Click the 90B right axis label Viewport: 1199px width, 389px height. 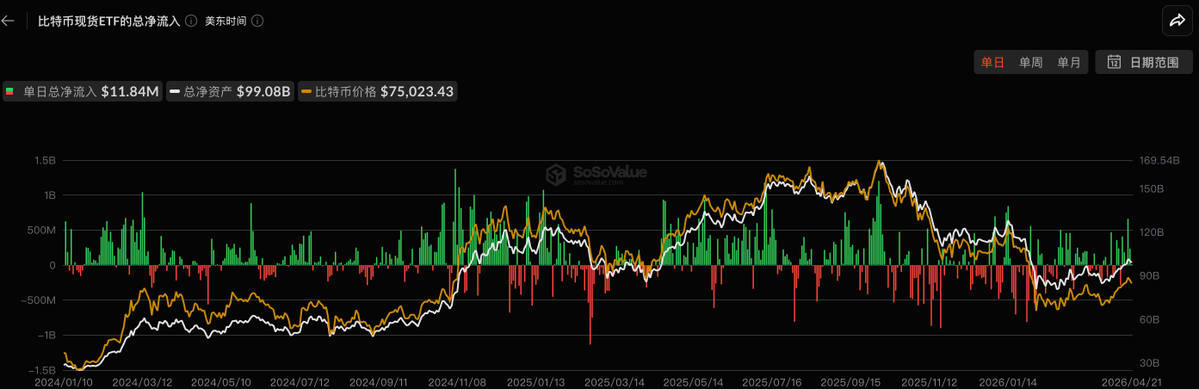tap(1149, 276)
